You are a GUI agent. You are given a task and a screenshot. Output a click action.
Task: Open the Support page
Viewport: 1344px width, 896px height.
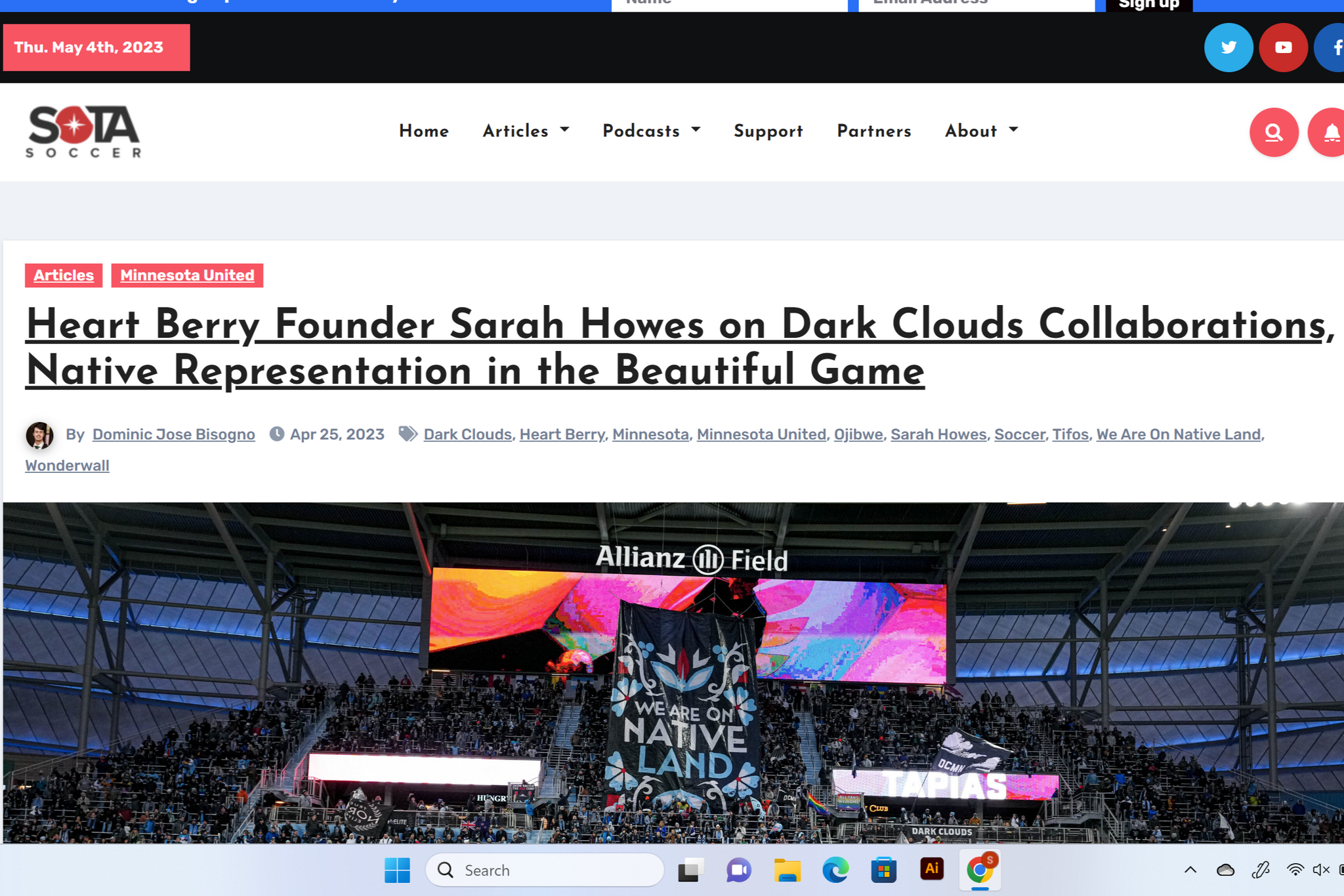pos(768,131)
